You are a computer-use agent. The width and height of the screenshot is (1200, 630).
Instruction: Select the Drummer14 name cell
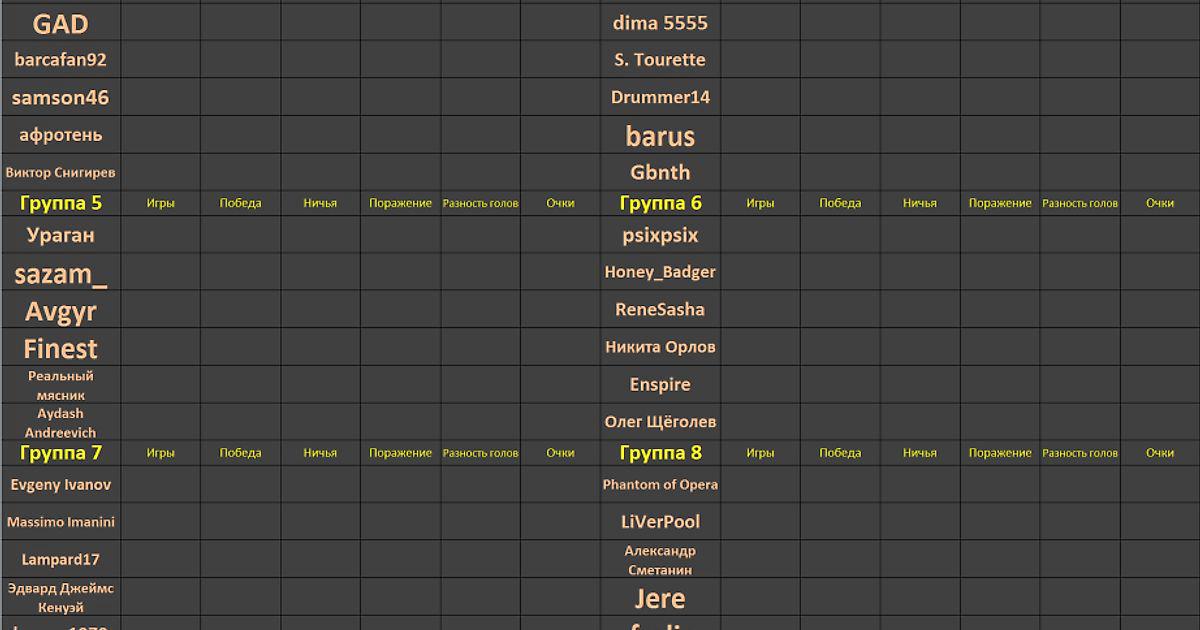point(660,97)
